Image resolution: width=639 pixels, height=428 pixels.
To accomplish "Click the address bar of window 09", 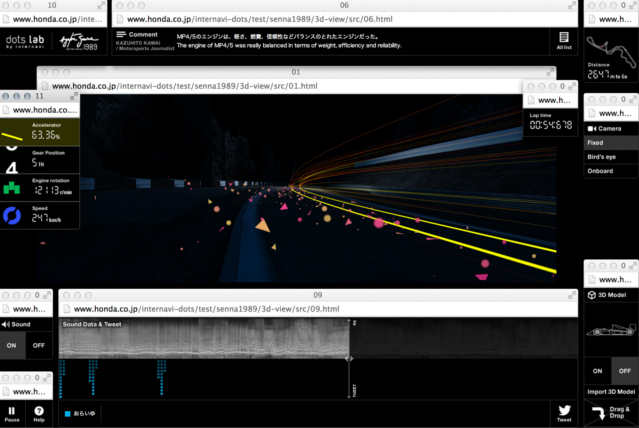I will 318,309.
